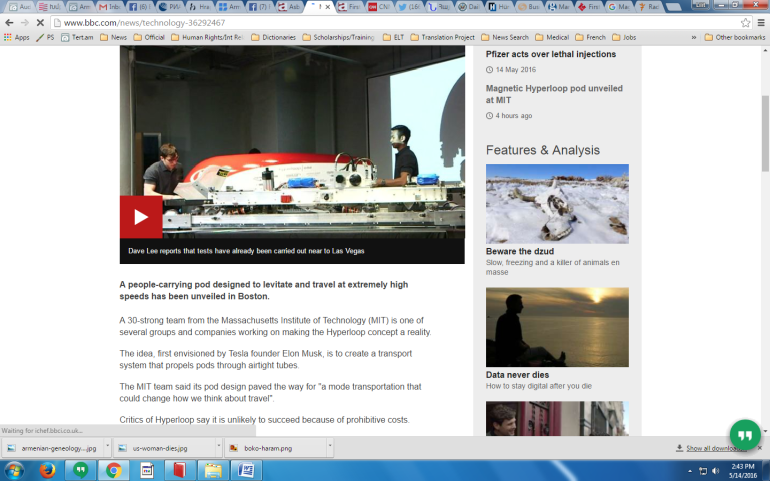
Task: Open the Windows Start menu
Action: tap(13, 471)
